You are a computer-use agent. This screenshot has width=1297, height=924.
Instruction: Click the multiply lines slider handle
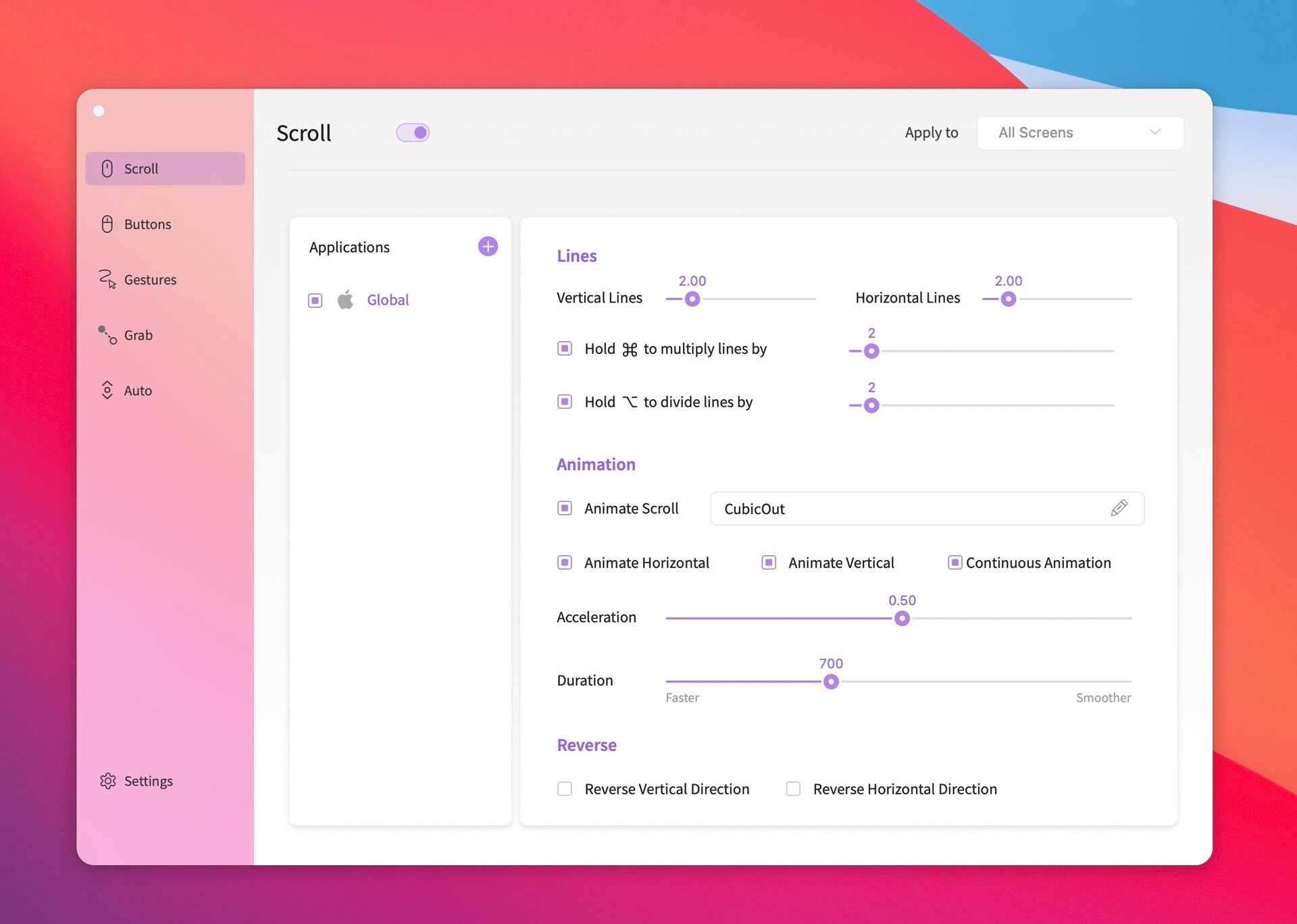click(871, 351)
